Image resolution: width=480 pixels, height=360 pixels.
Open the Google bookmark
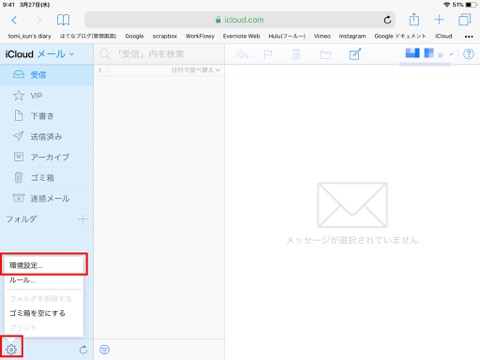(134, 36)
